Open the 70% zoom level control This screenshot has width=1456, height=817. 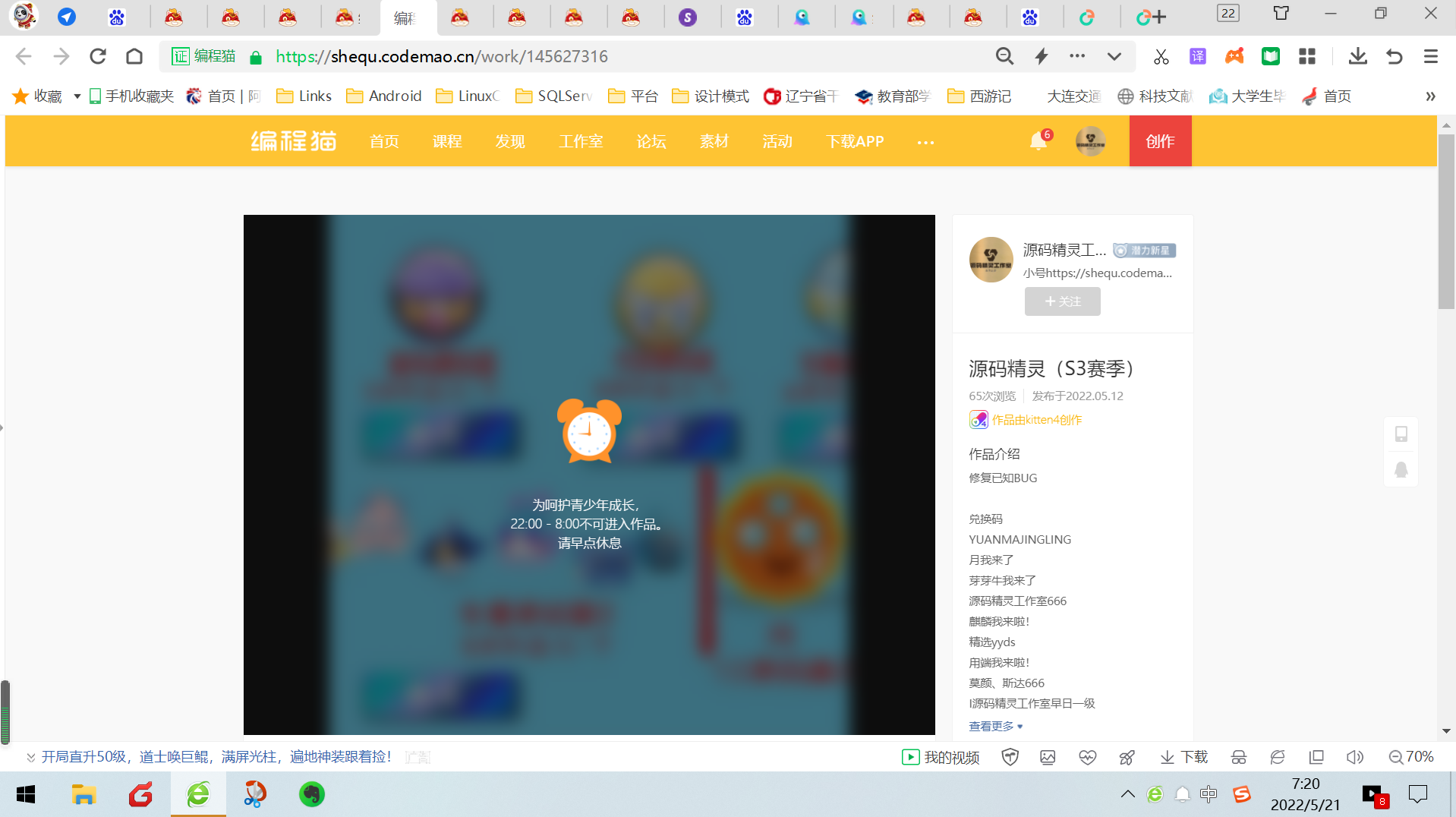click(x=1411, y=757)
